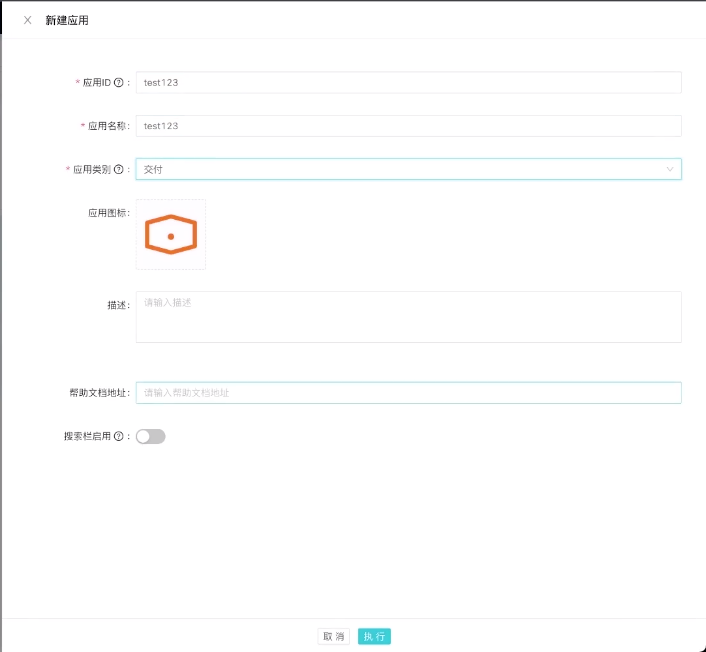Click the 新建应用 dialog title
Screen dimensions: 706x652
pos(67,20)
